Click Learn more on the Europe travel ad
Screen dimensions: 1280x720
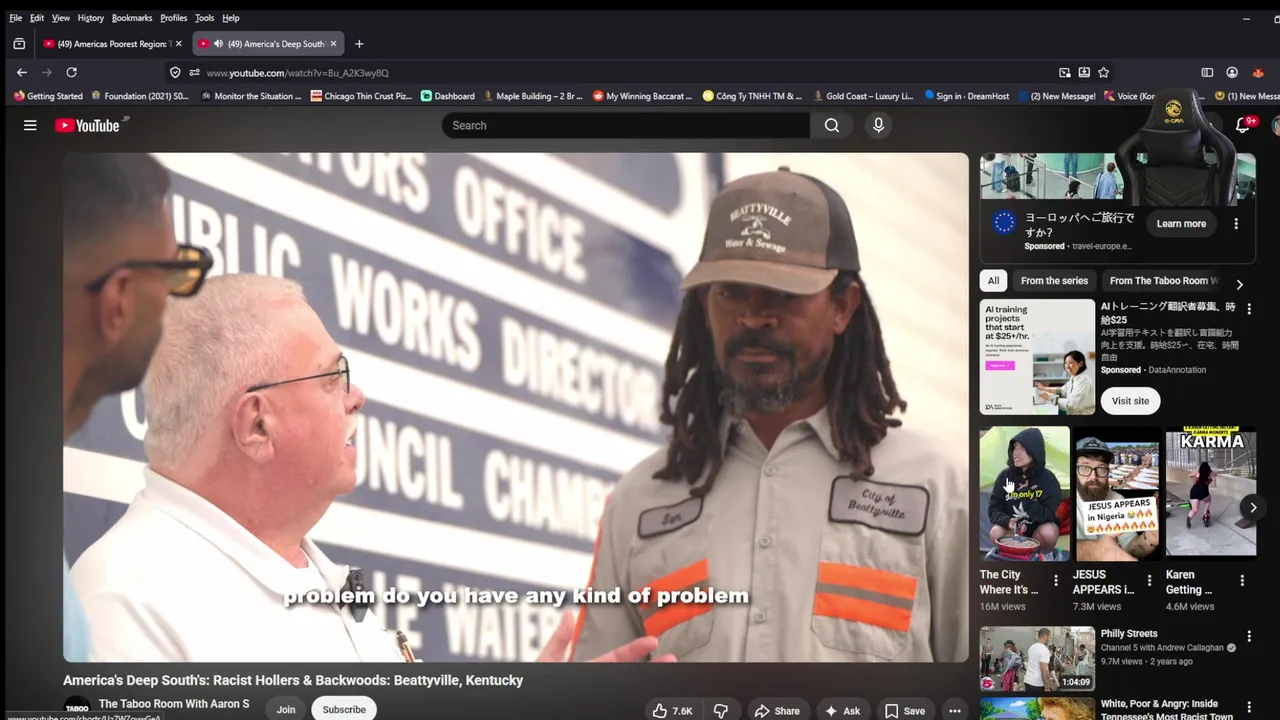click(1181, 224)
